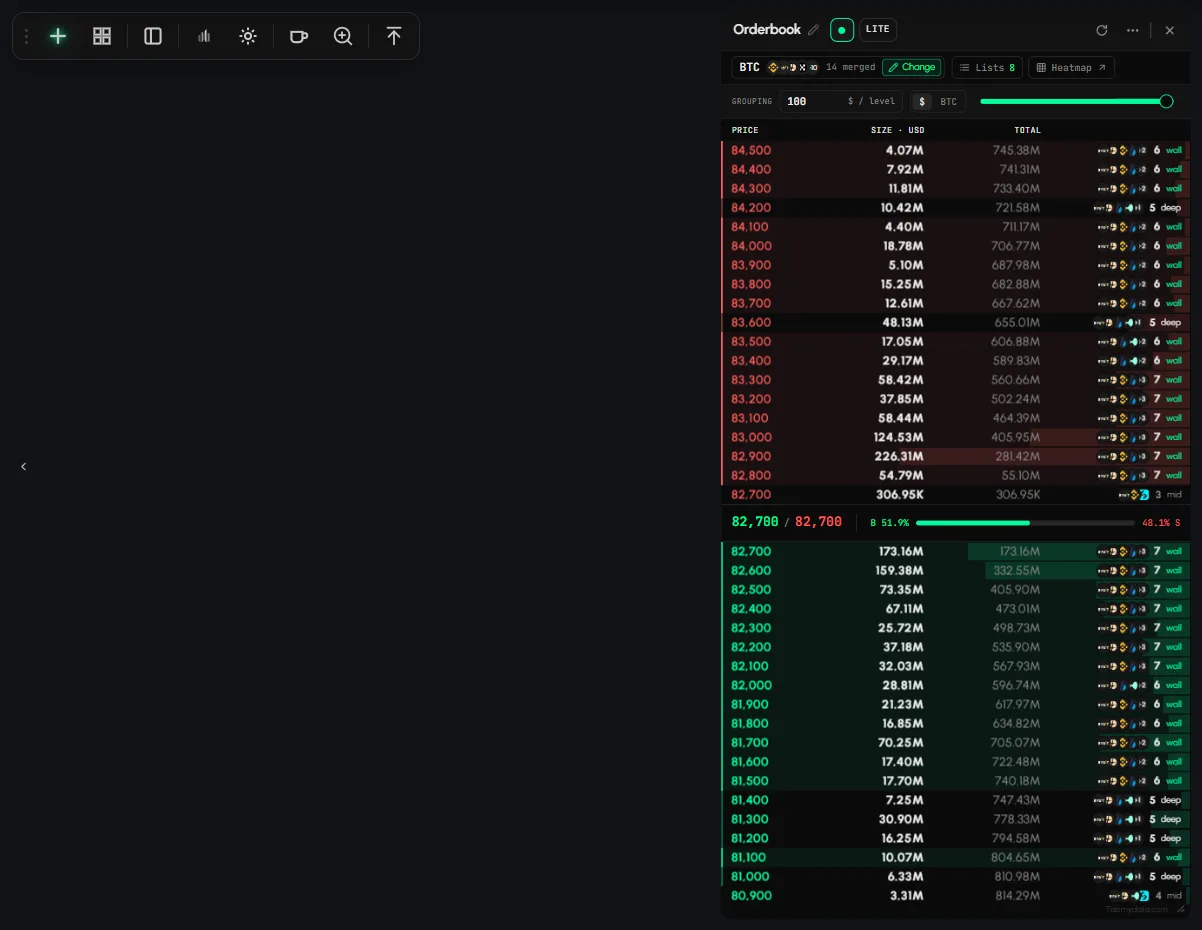The height and width of the screenshot is (930, 1202).
Task: Click the 48.1% S sell percentage
Action: point(1161,523)
